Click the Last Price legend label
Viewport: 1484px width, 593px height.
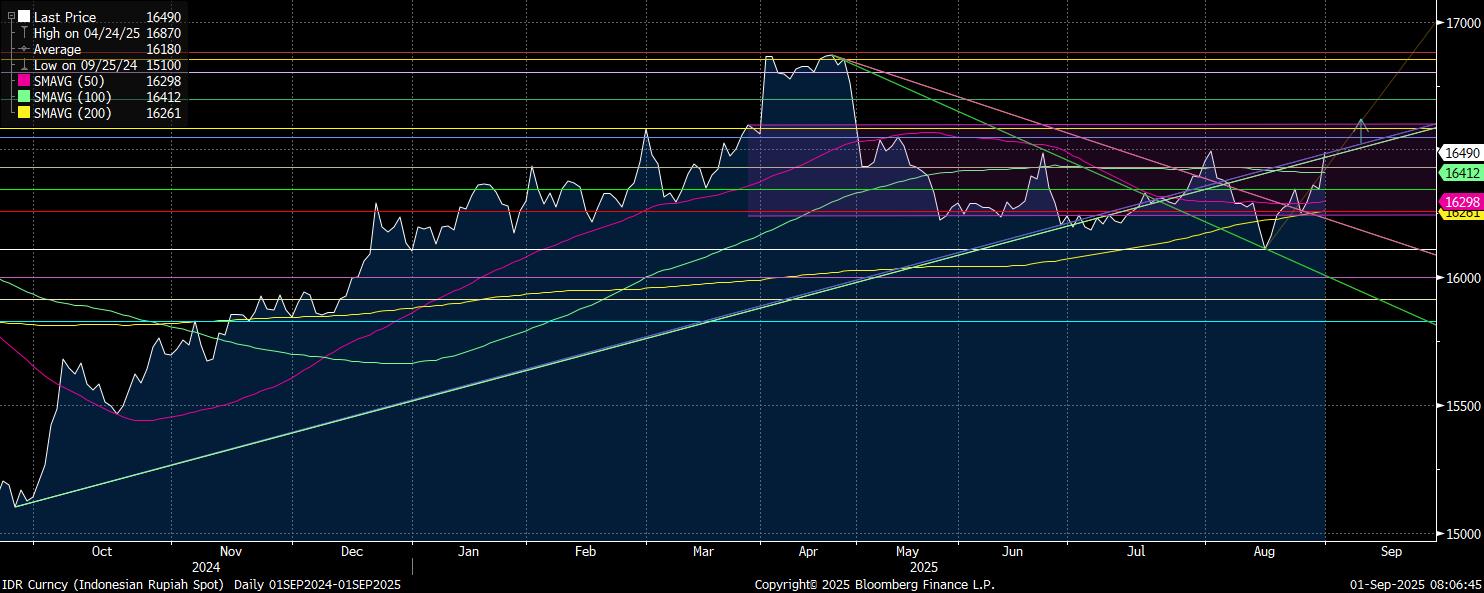click(x=66, y=17)
